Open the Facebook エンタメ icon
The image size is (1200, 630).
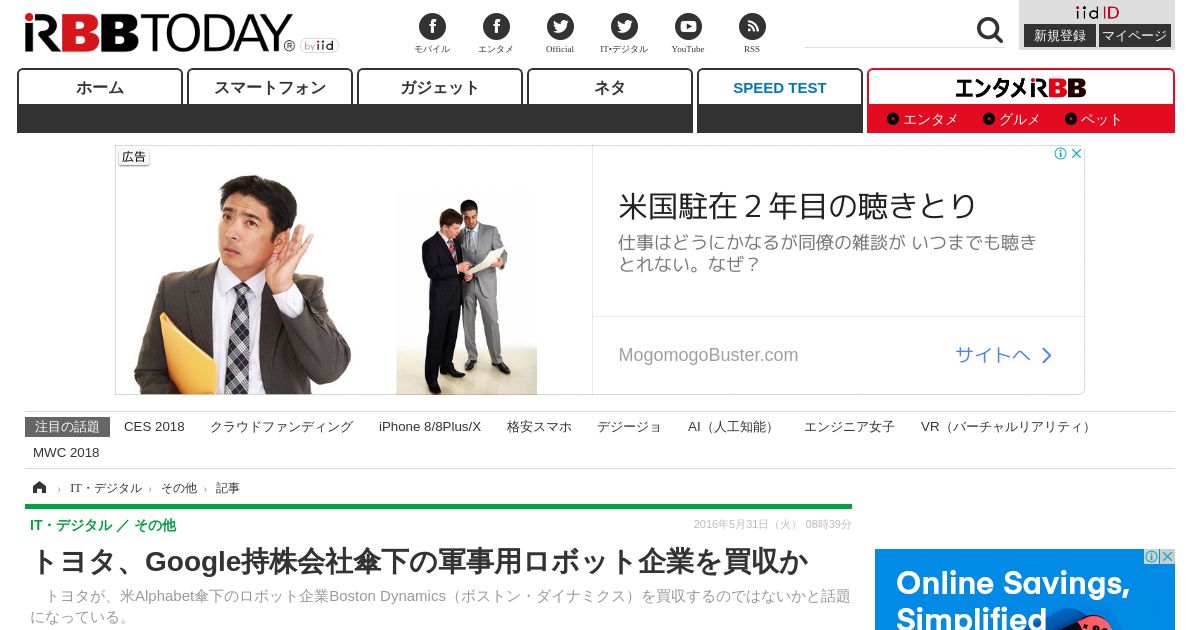496,27
